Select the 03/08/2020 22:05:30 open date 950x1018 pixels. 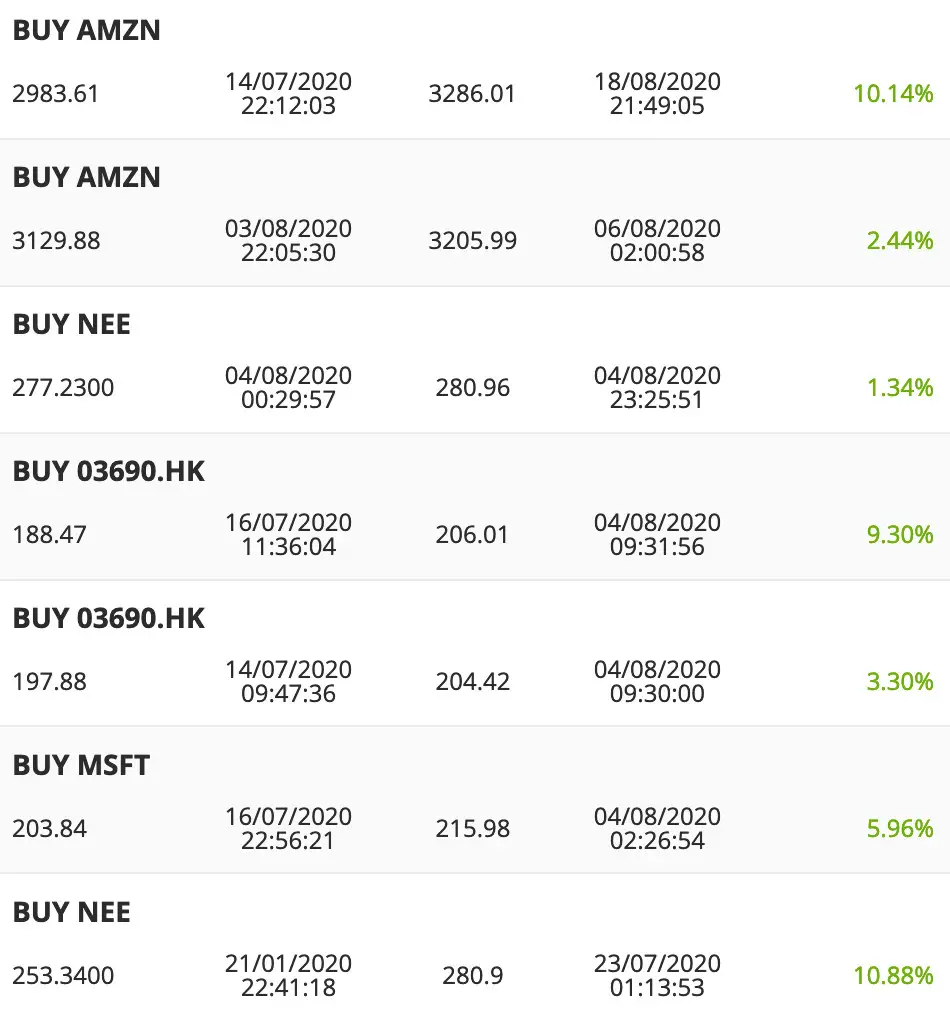tap(288, 241)
